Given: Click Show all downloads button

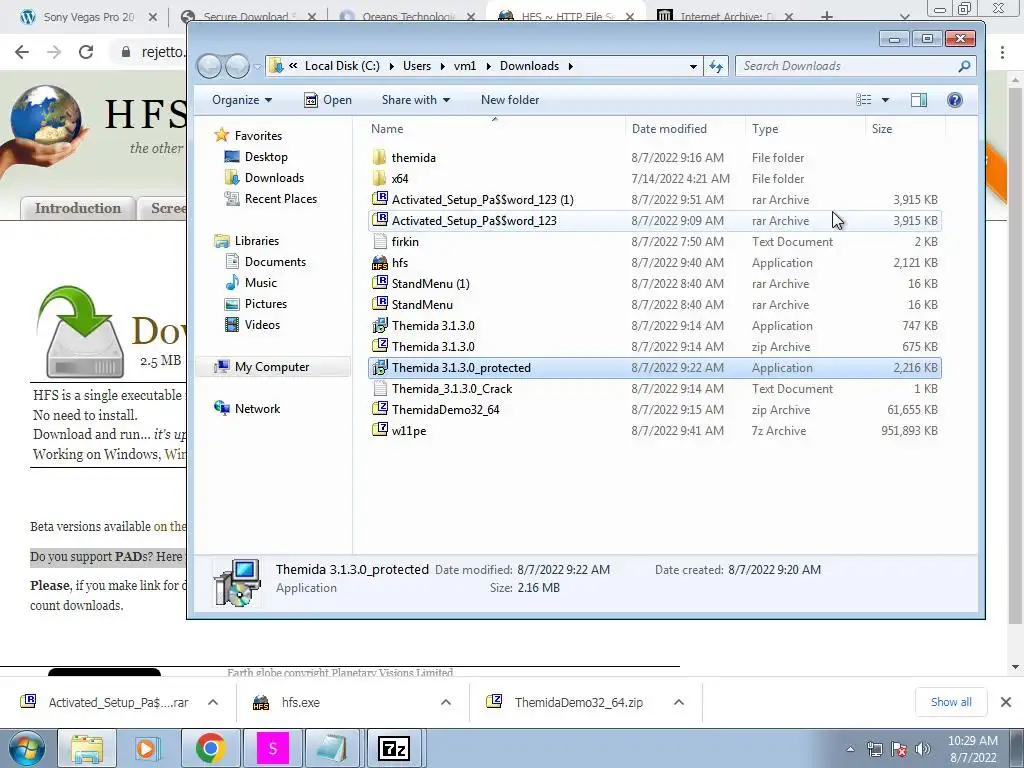Looking at the screenshot, I should (x=951, y=702).
